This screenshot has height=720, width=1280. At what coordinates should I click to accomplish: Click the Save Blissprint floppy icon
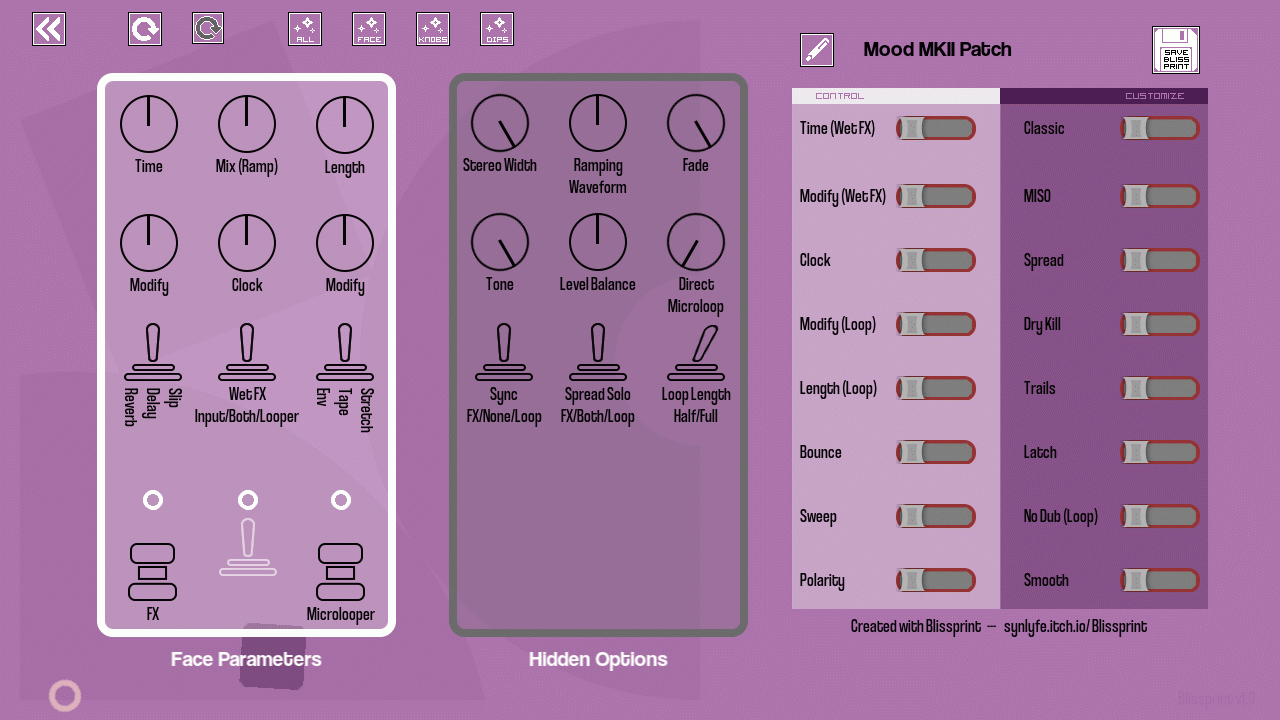(x=1176, y=50)
